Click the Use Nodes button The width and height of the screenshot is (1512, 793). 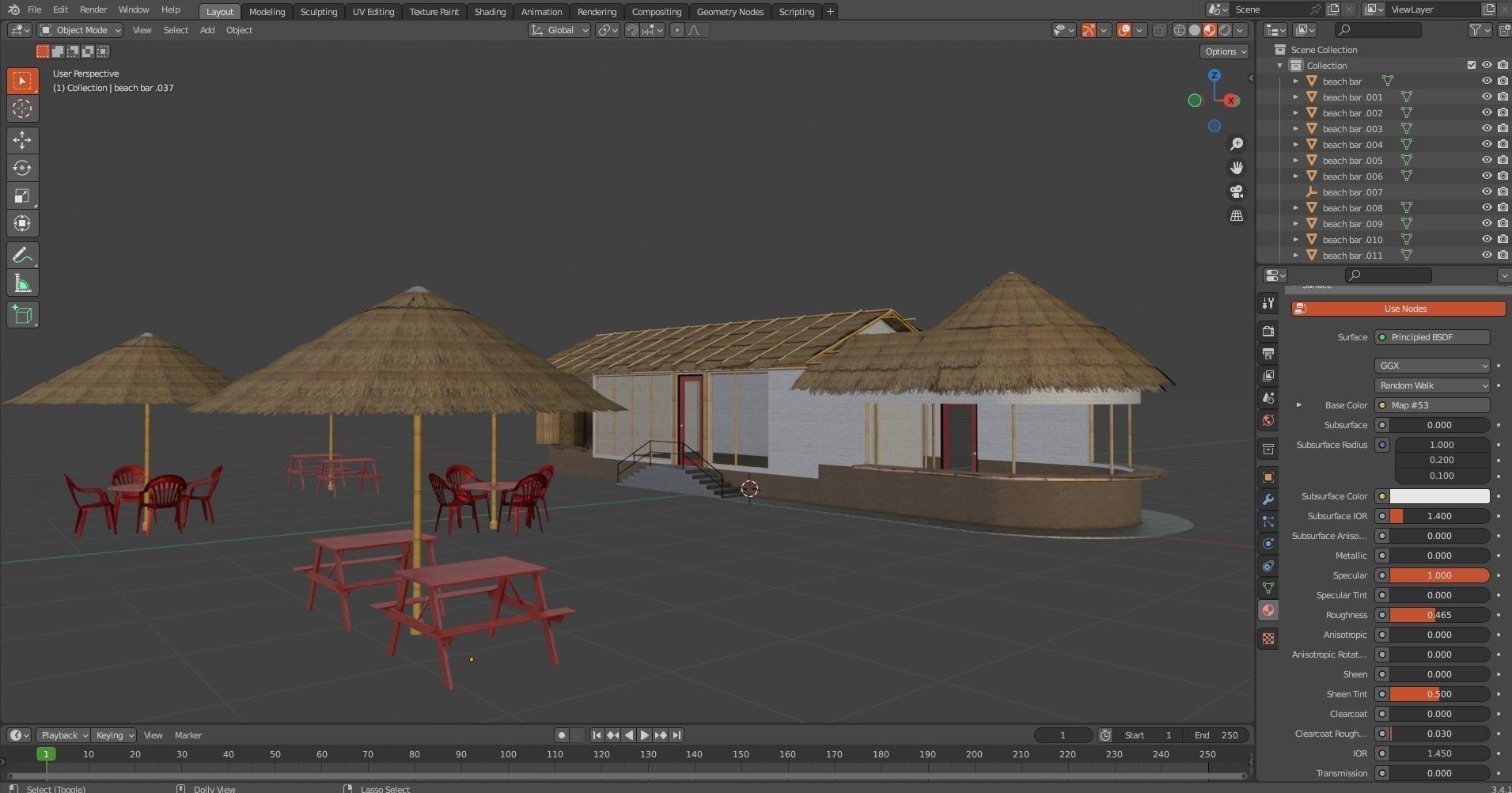(1398, 309)
